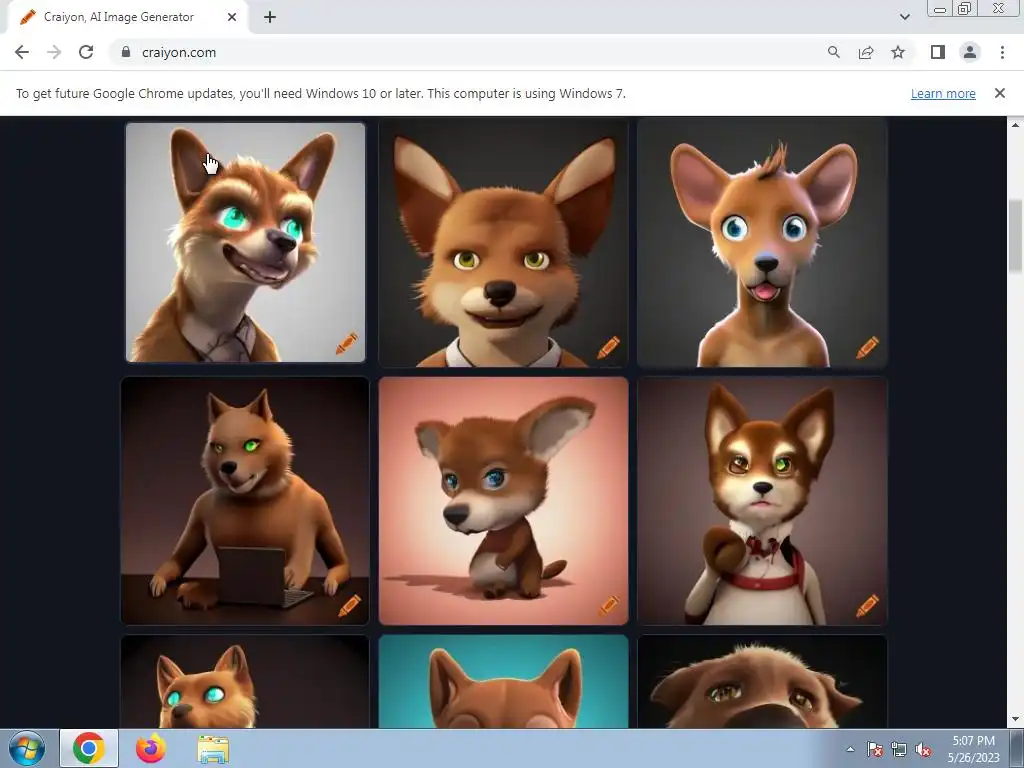Screen dimensions: 1024x768
Task: Click crayon icon on red-collar fox image
Action: [867, 605]
